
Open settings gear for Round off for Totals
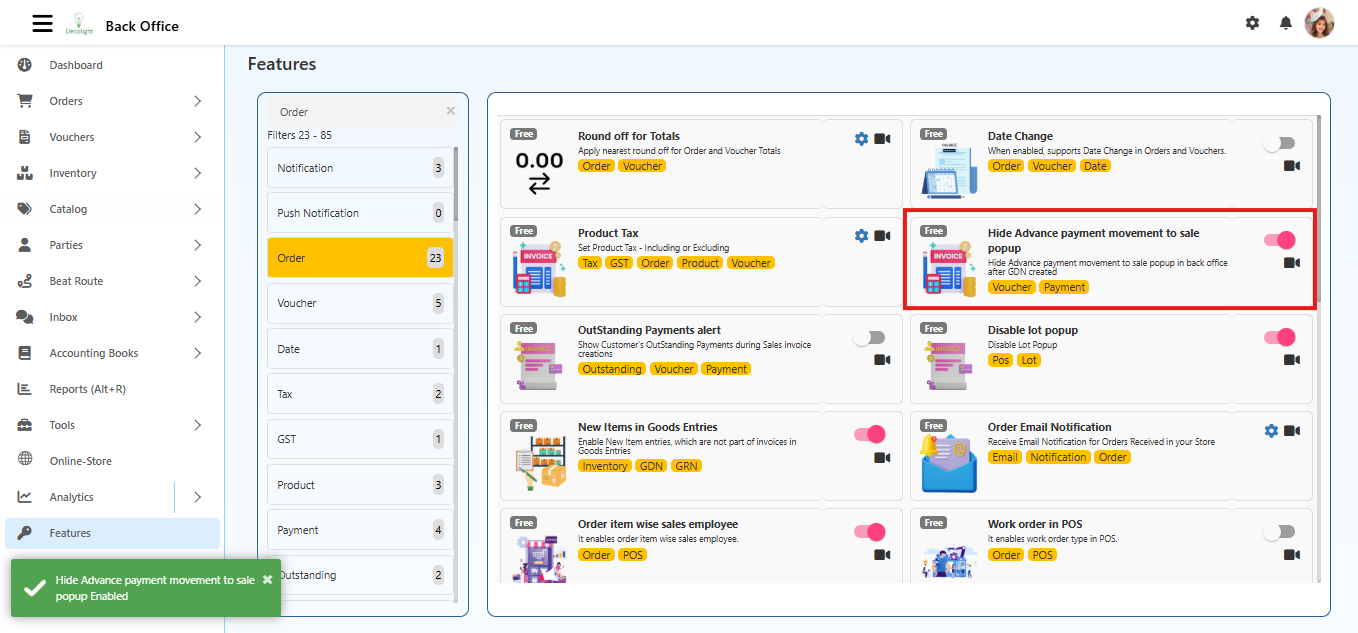pos(861,139)
